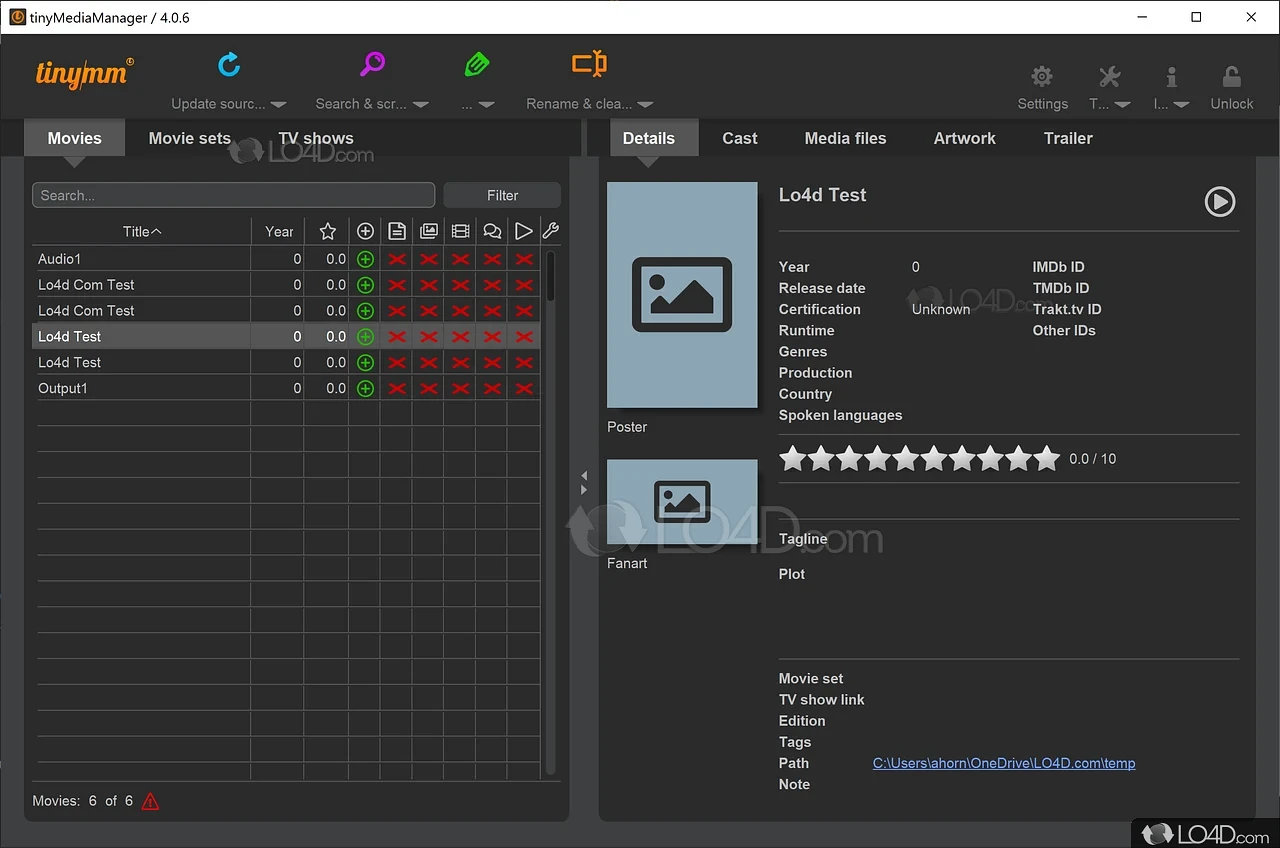
Task: Click the Tools wrench icon in the toolbar
Action: pos(1108,75)
